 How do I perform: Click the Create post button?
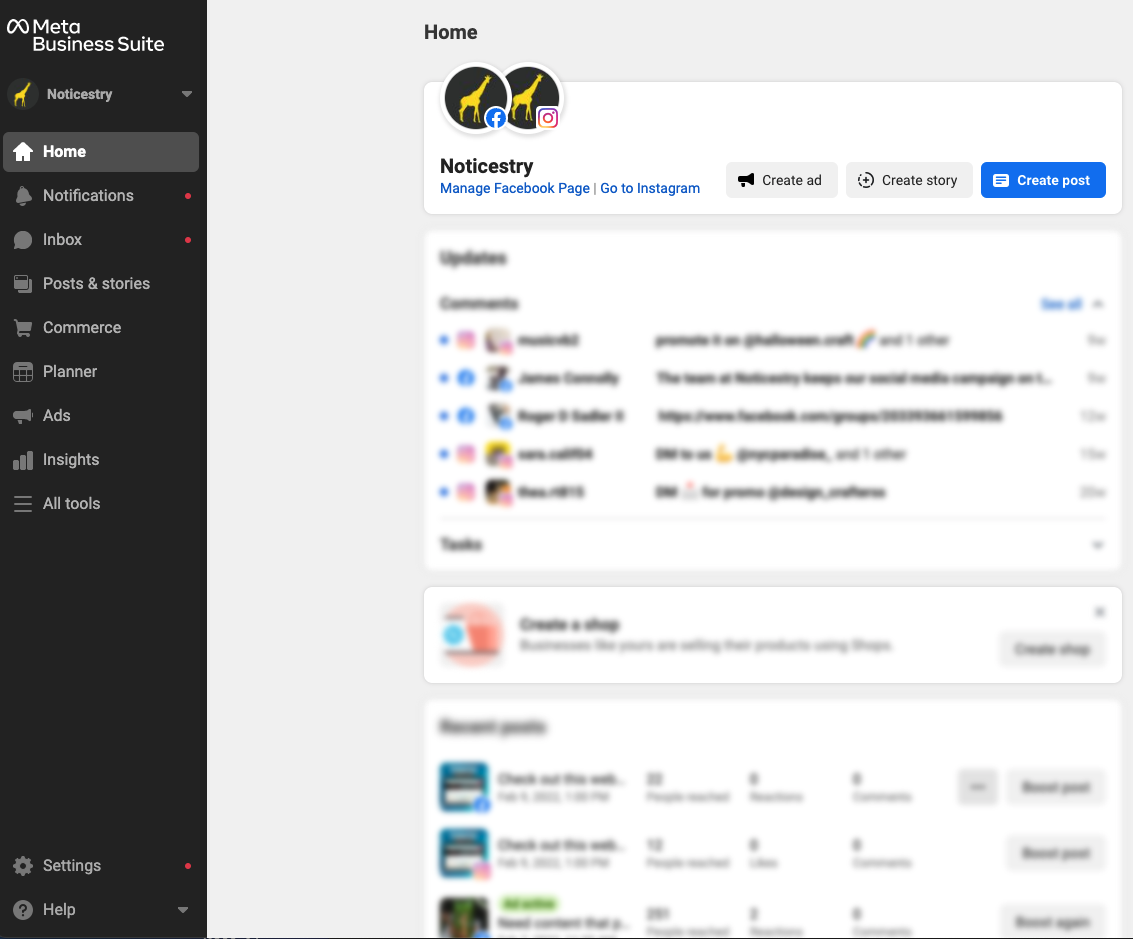tap(1043, 180)
